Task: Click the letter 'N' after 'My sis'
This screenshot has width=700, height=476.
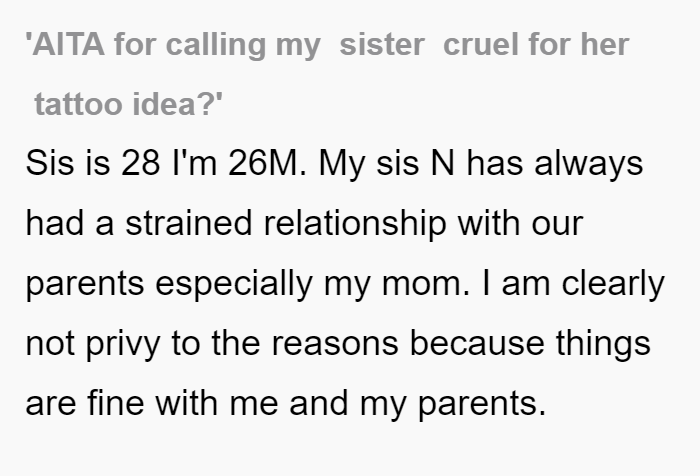Action: (442, 163)
